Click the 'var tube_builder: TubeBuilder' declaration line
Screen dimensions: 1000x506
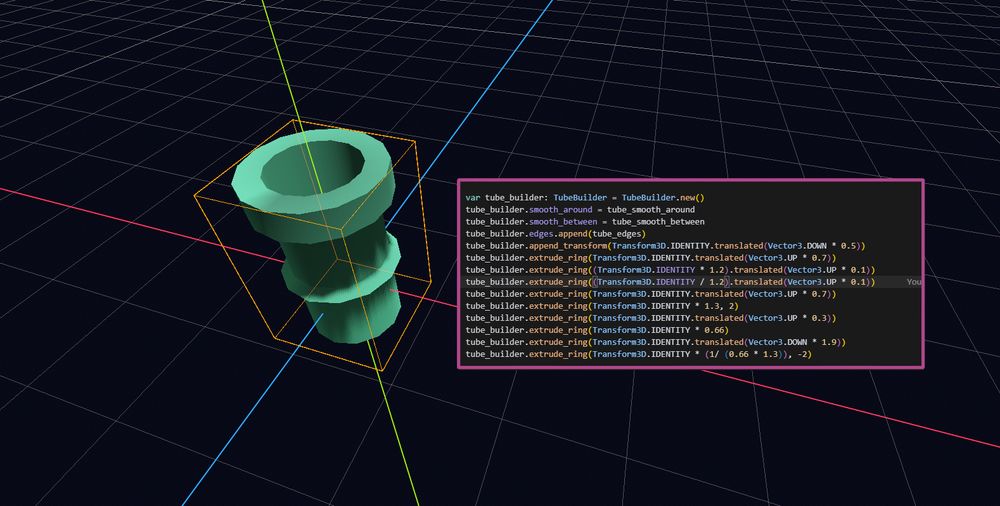pyautogui.click(x=585, y=198)
